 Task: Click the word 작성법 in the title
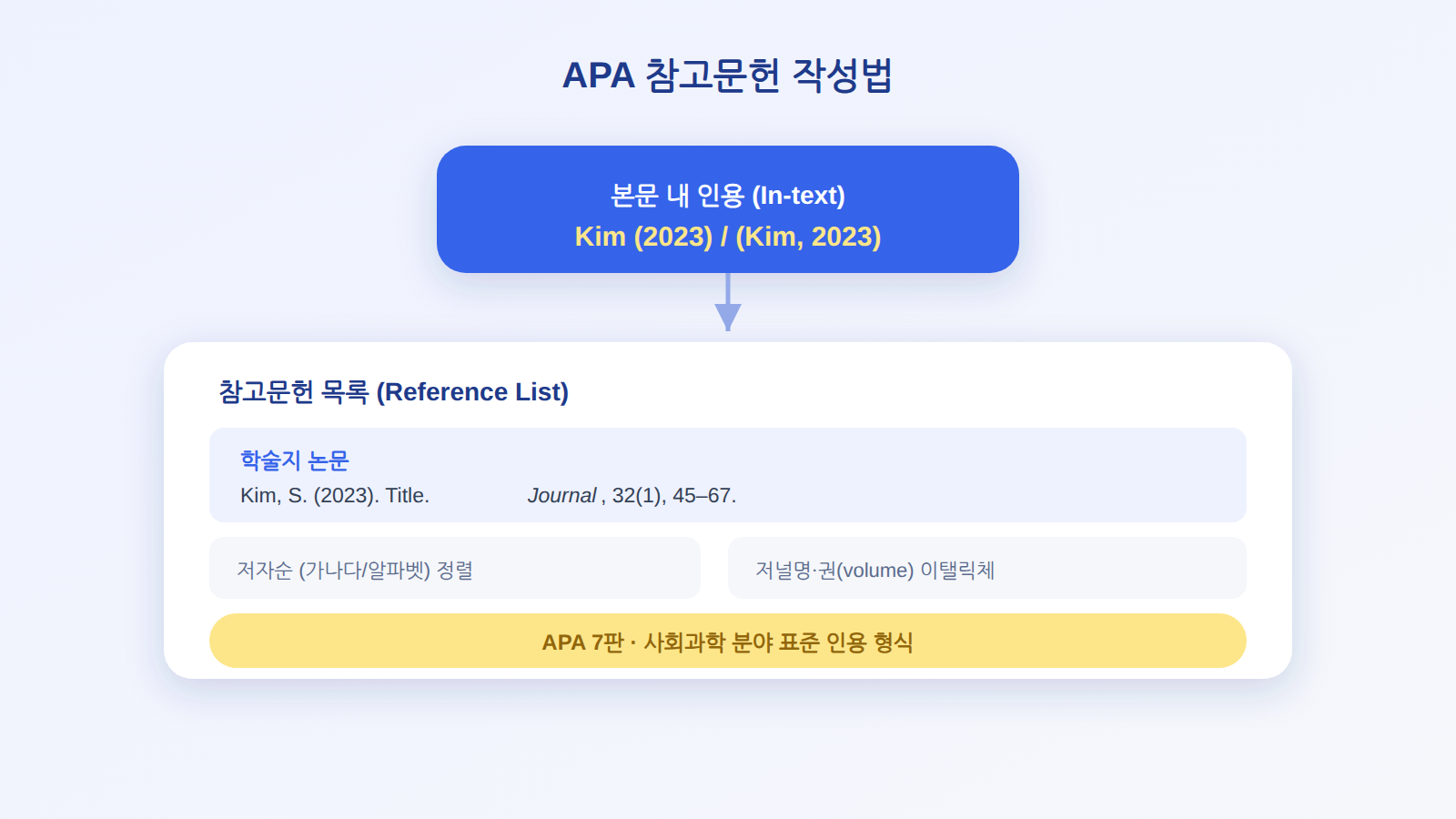tap(843, 75)
